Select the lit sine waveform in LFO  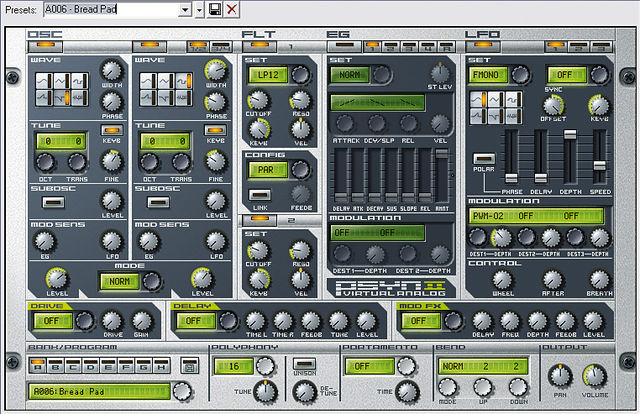click(x=478, y=99)
